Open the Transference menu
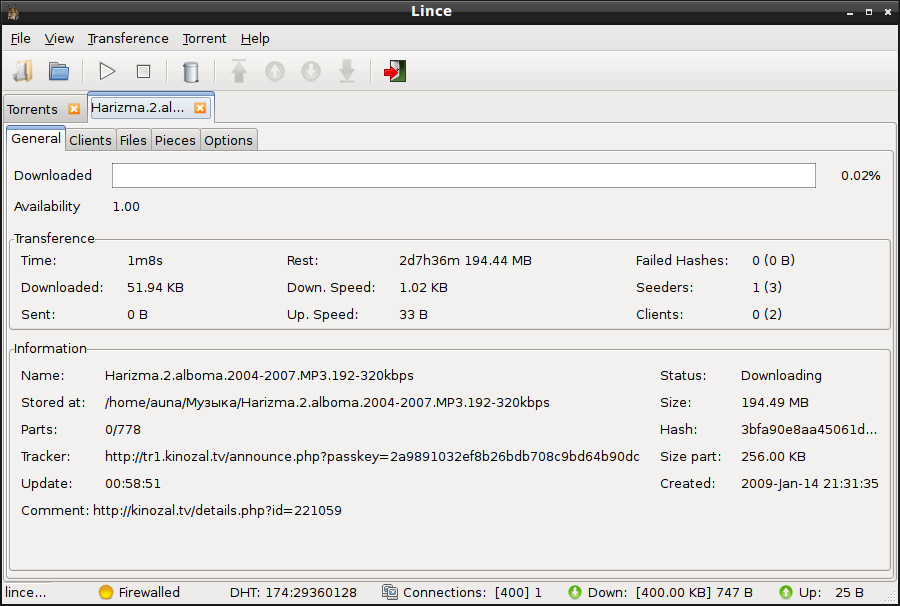Image resolution: width=900 pixels, height=606 pixels. coord(128,38)
